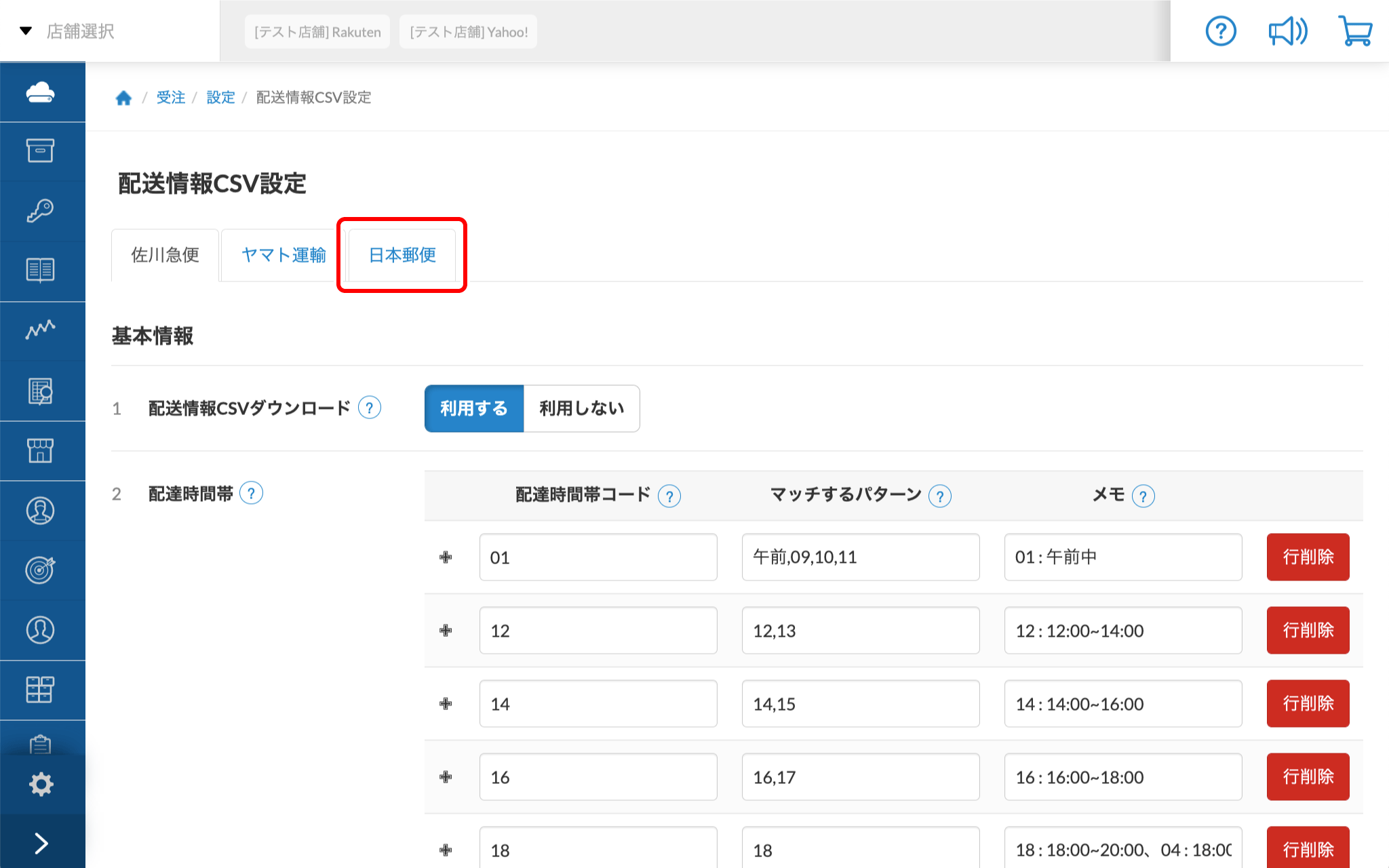Image resolution: width=1389 pixels, height=868 pixels.
Task: Select the 利用する option
Action: click(473, 408)
